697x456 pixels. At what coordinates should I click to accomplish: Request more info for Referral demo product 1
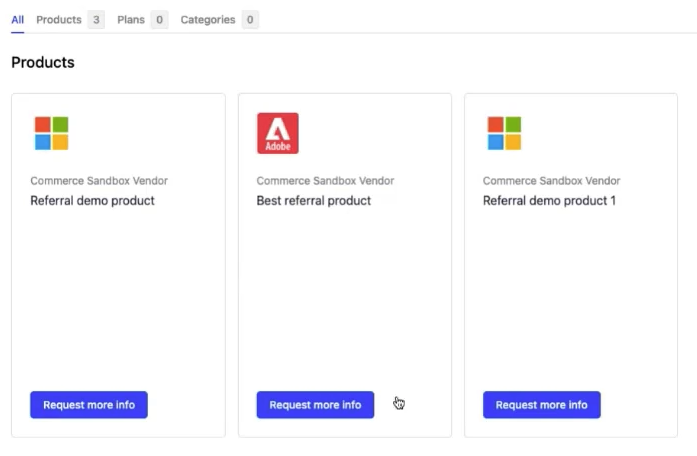[541, 405]
